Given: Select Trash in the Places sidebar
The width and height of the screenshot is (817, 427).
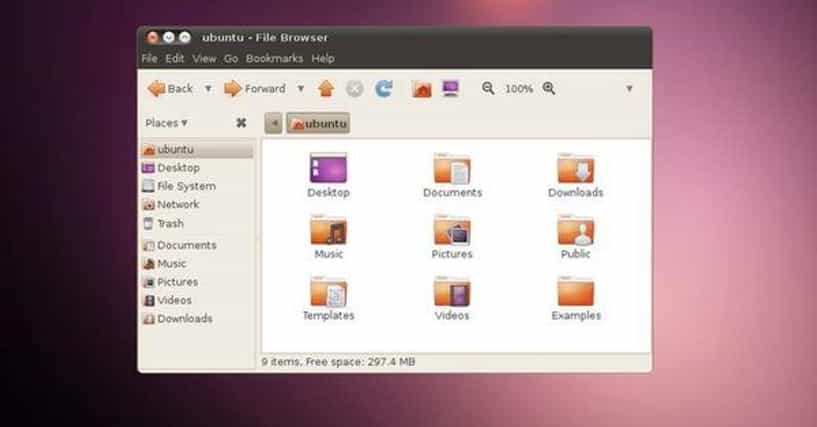Looking at the screenshot, I should pyautogui.click(x=169, y=224).
